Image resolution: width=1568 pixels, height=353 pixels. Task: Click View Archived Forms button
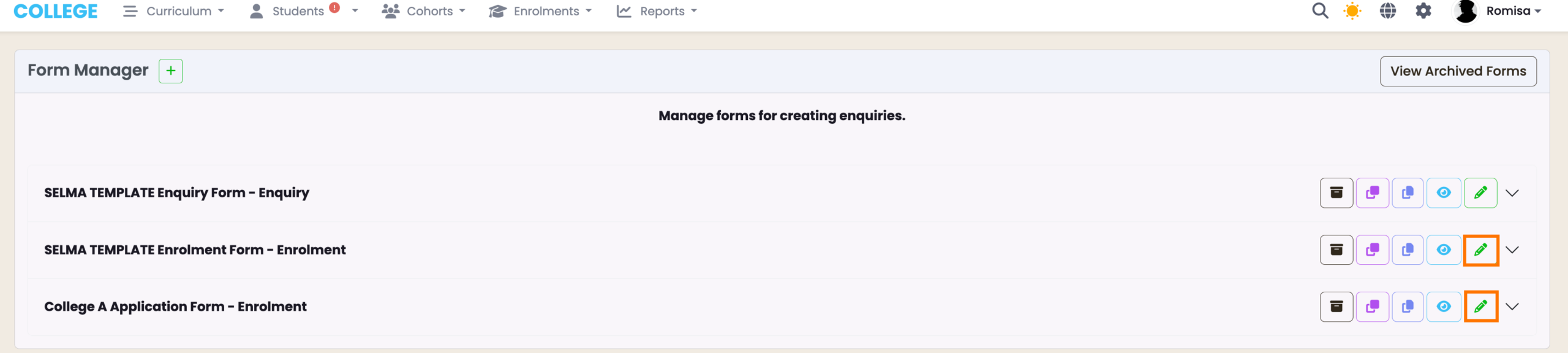click(x=1458, y=71)
